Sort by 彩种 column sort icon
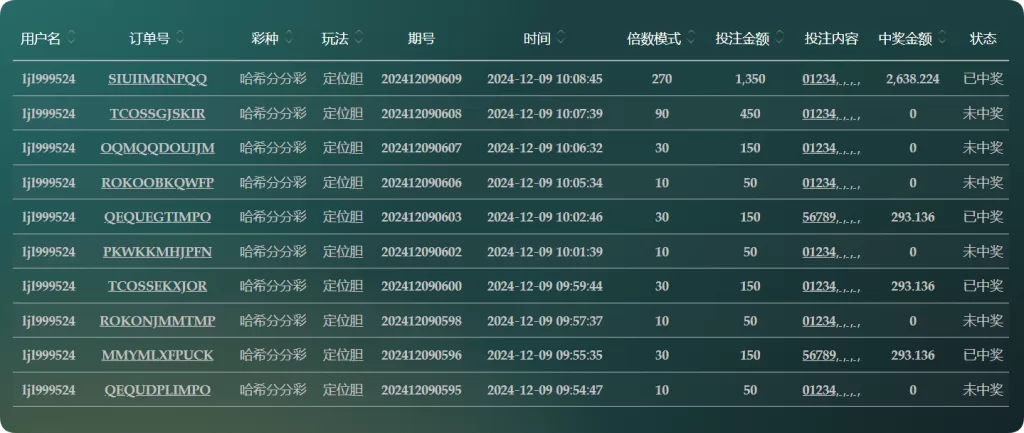This screenshot has height=433, width=1024. [289, 39]
